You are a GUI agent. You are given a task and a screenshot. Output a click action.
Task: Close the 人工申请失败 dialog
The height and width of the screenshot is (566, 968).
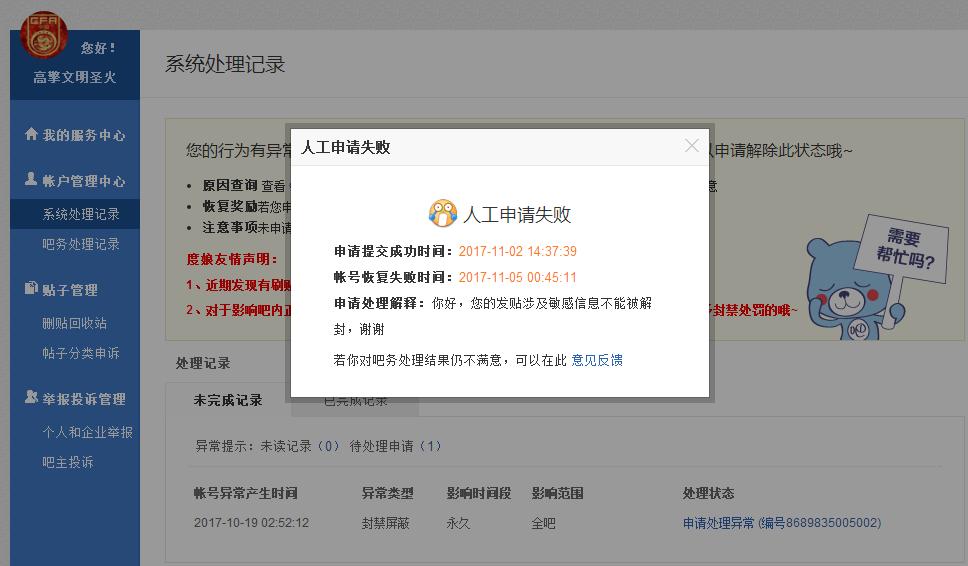click(691, 146)
